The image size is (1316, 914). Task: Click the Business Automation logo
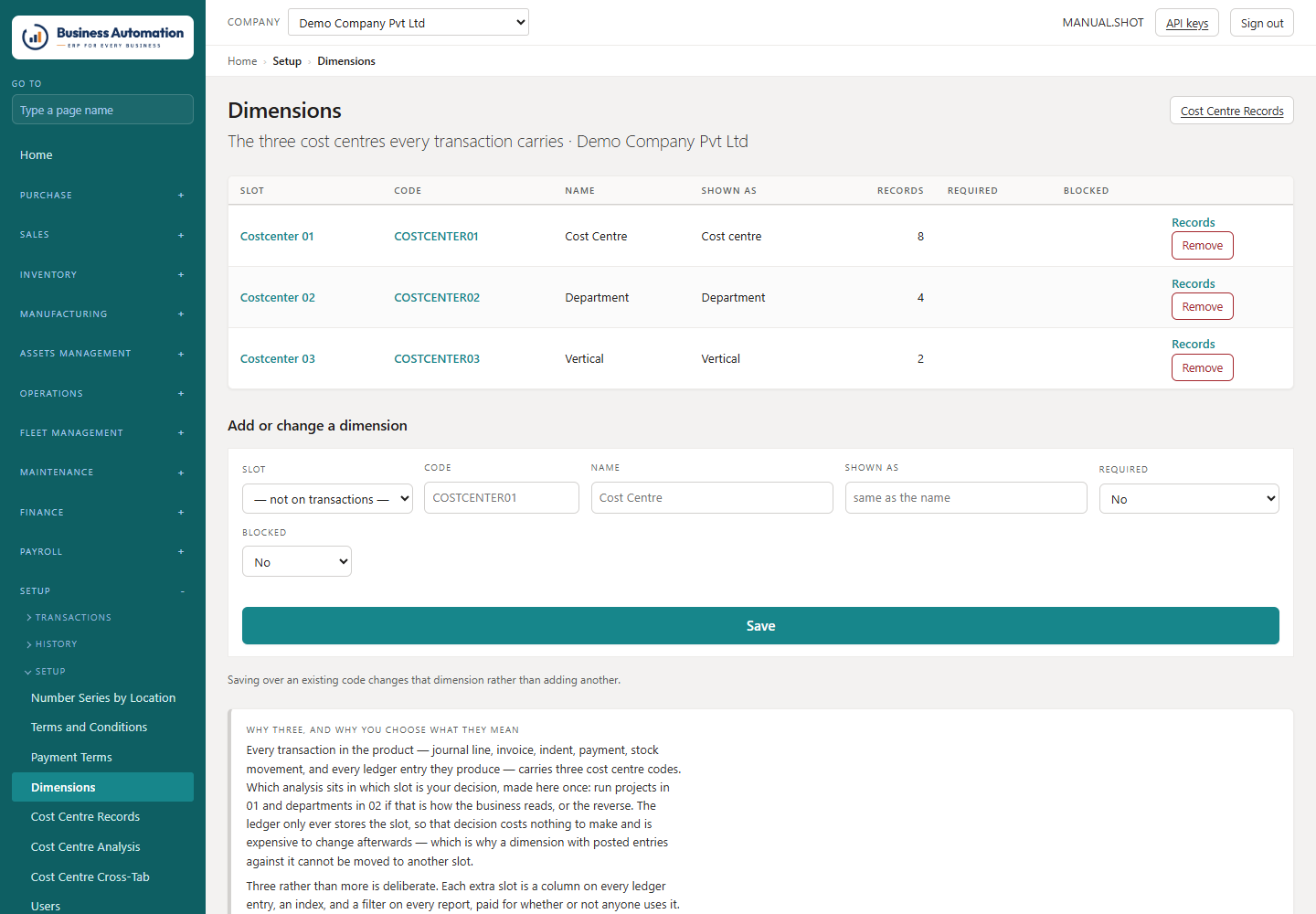[x=102, y=37]
